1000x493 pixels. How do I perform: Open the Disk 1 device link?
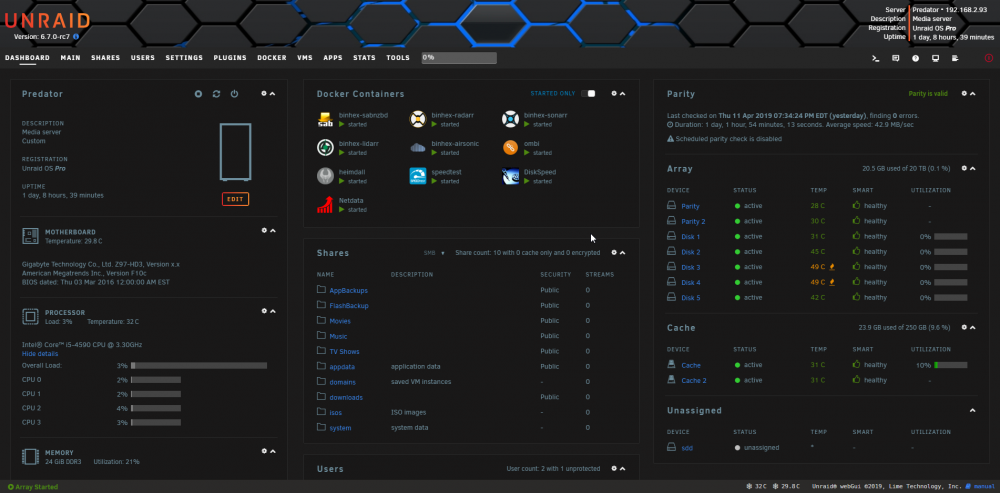[x=691, y=237]
